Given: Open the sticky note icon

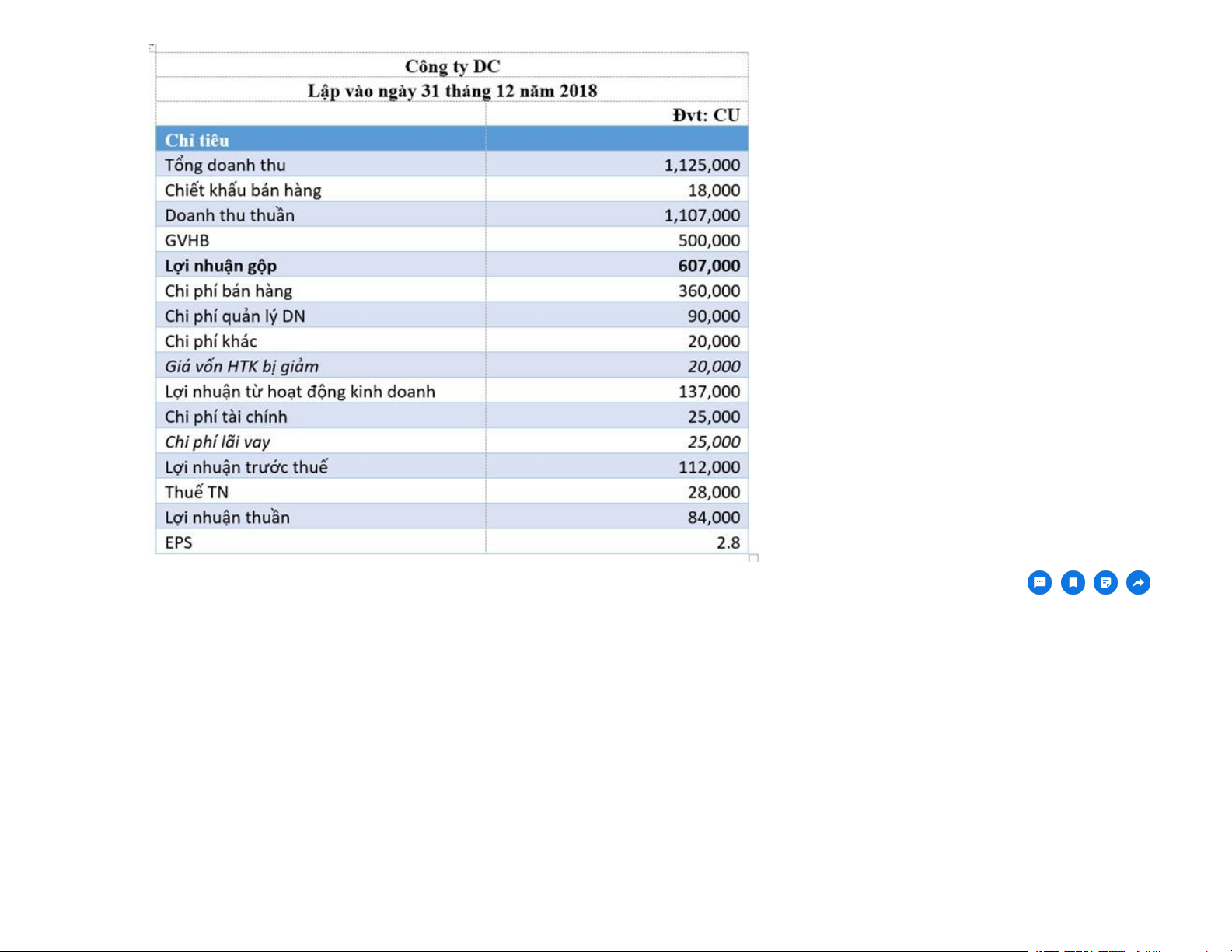Looking at the screenshot, I should [1105, 582].
